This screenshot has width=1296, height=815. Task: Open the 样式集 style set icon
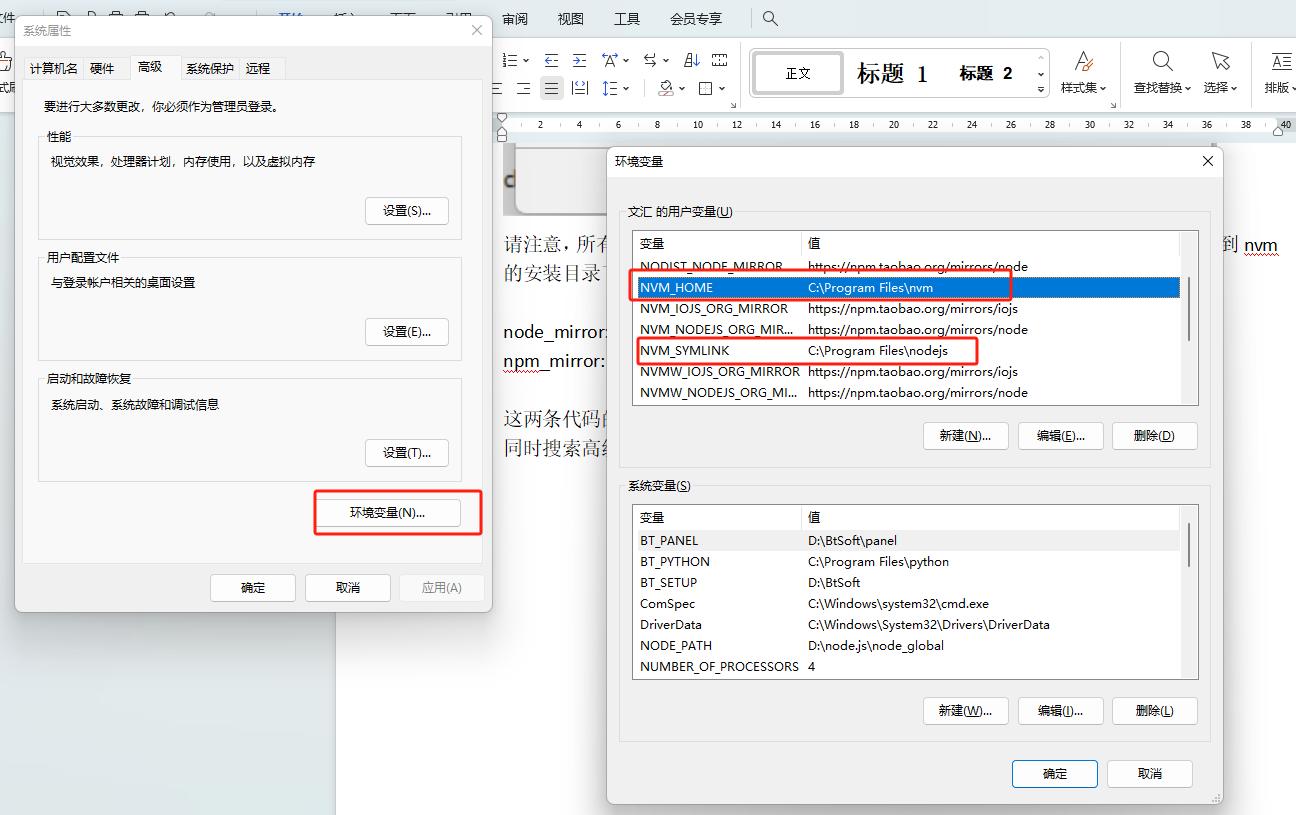point(1083,62)
